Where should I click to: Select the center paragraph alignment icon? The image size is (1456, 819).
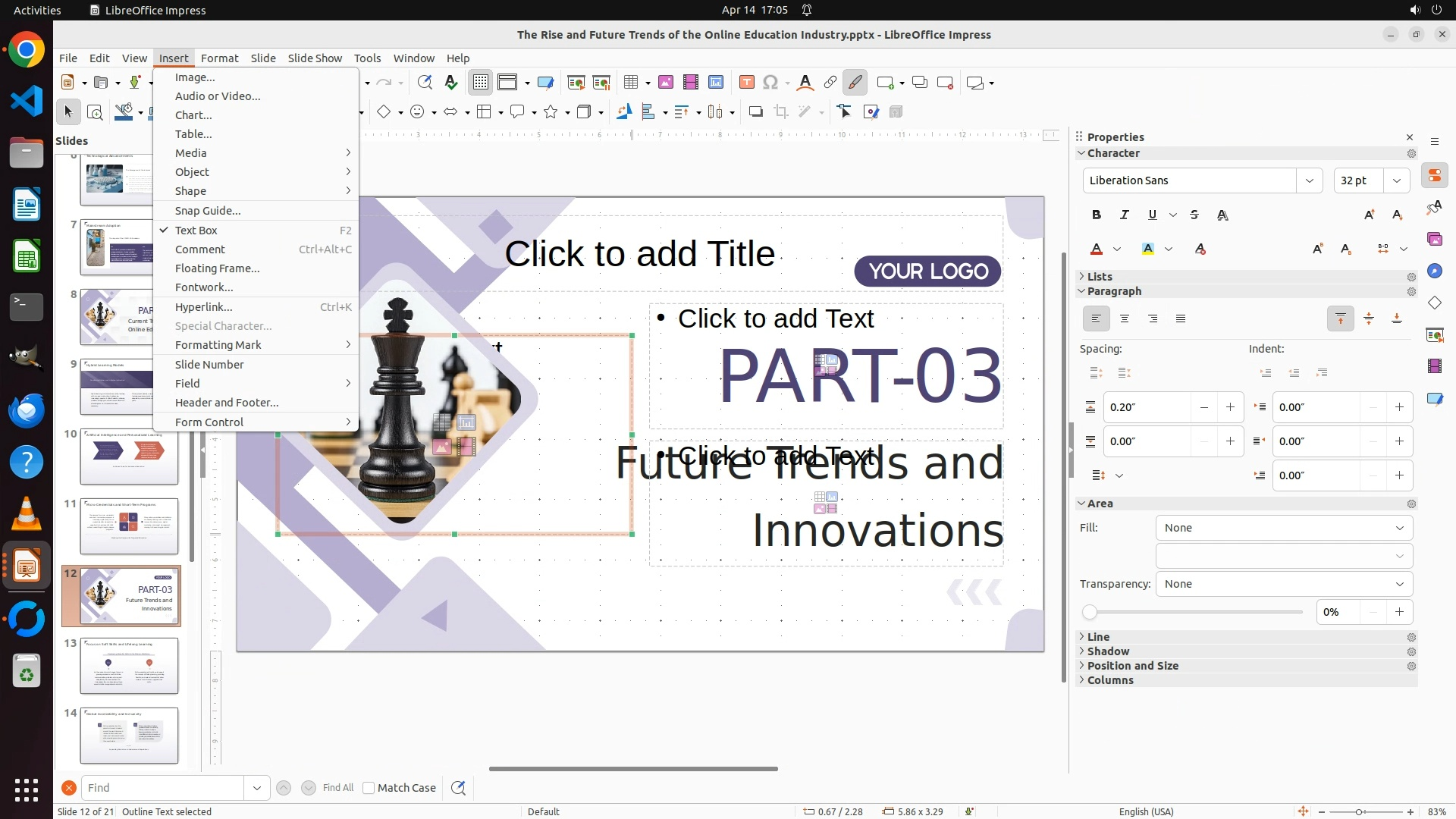1124,319
